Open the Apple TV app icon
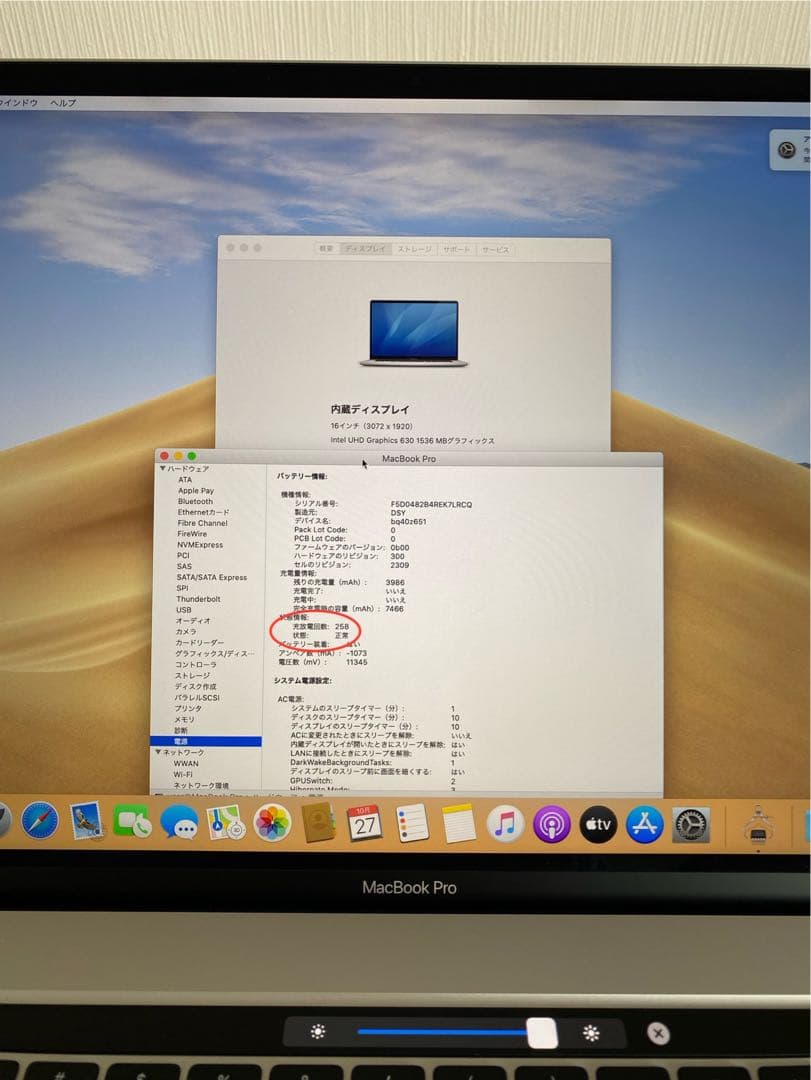This screenshot has height=1080, width=811. tap(598, 822)
